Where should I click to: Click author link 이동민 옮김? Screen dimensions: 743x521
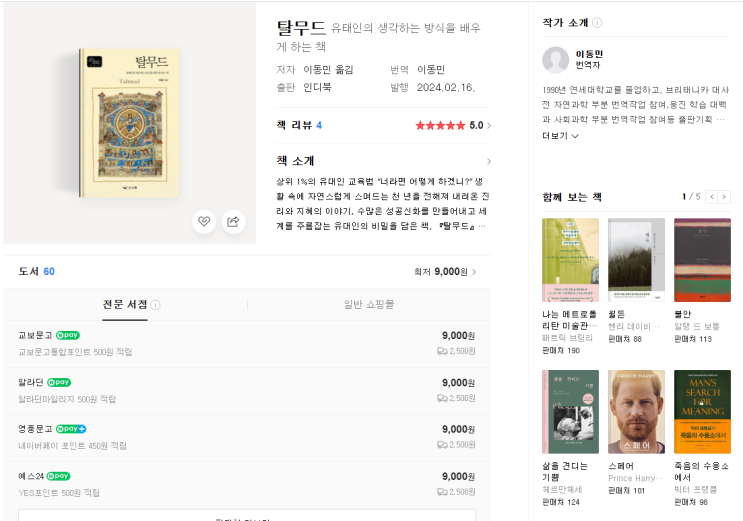(x=328, y=70)
